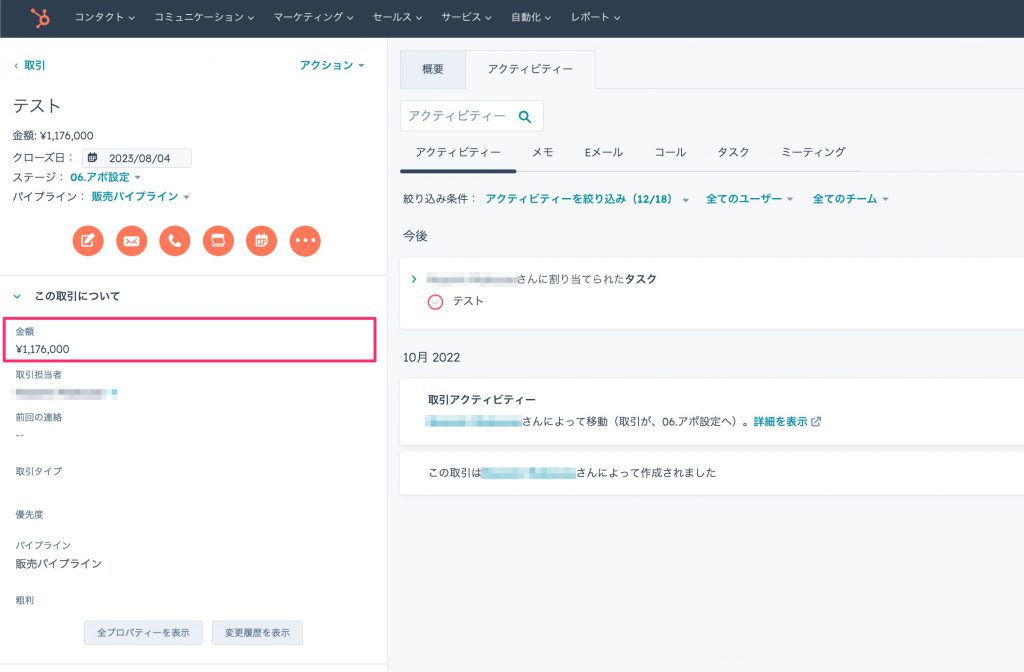Click the 10月 2022 date heading
This screenshot has width=1024, height=672.
pyautogui.click(x=431, y=358)
